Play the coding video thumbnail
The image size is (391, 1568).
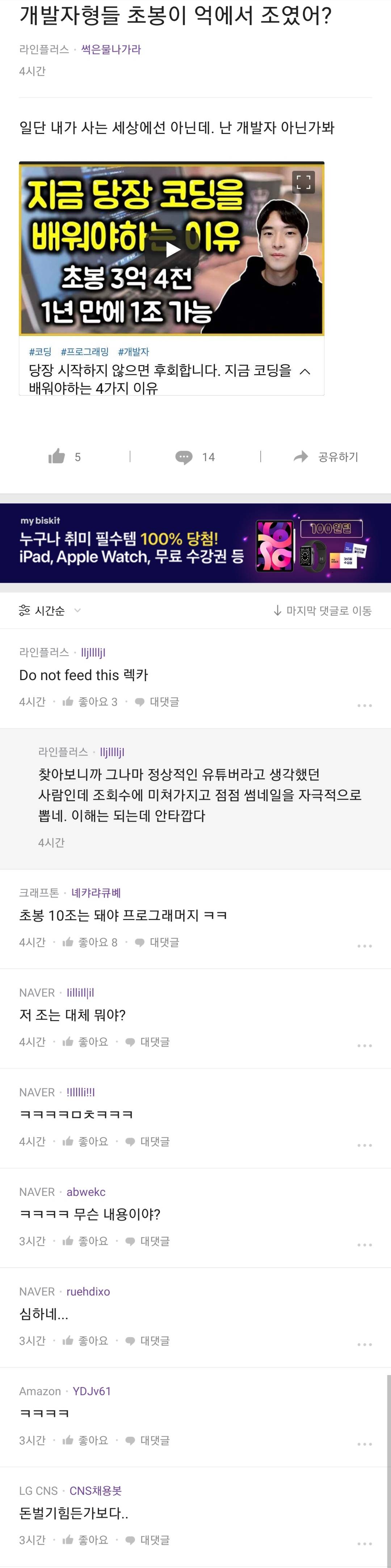pyautogui.click(x=172, y=249)
